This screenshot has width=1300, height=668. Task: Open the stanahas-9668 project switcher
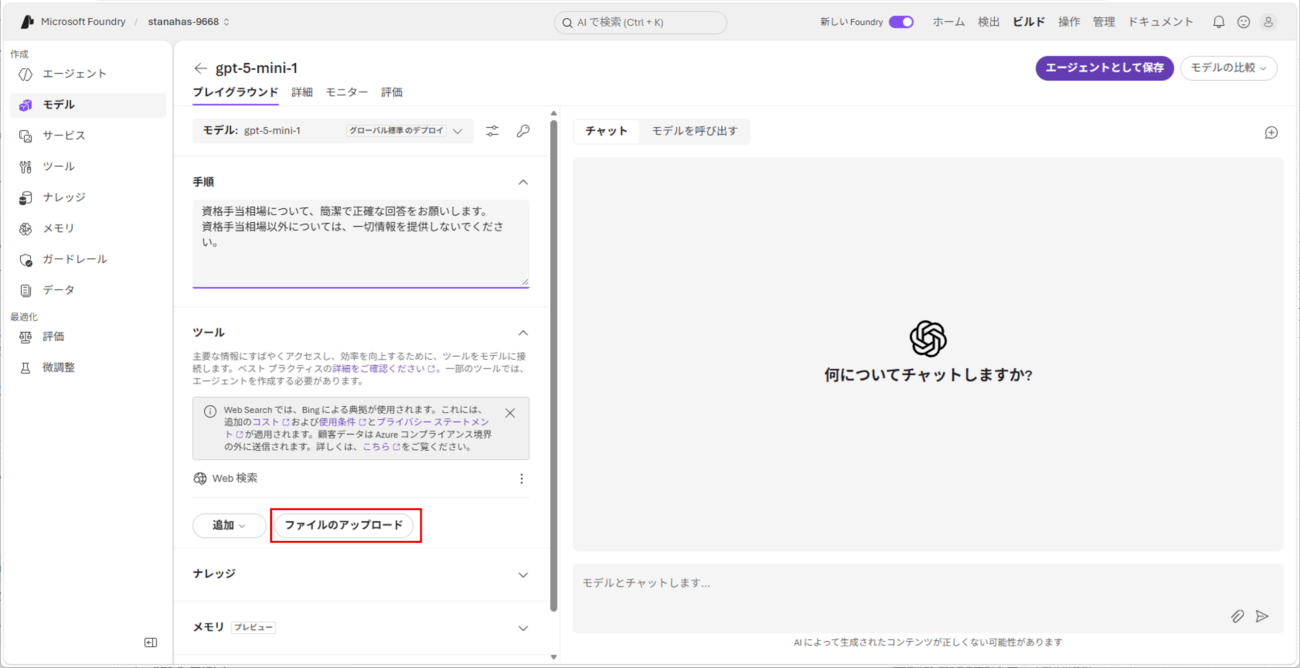click(x=189, y=22)
